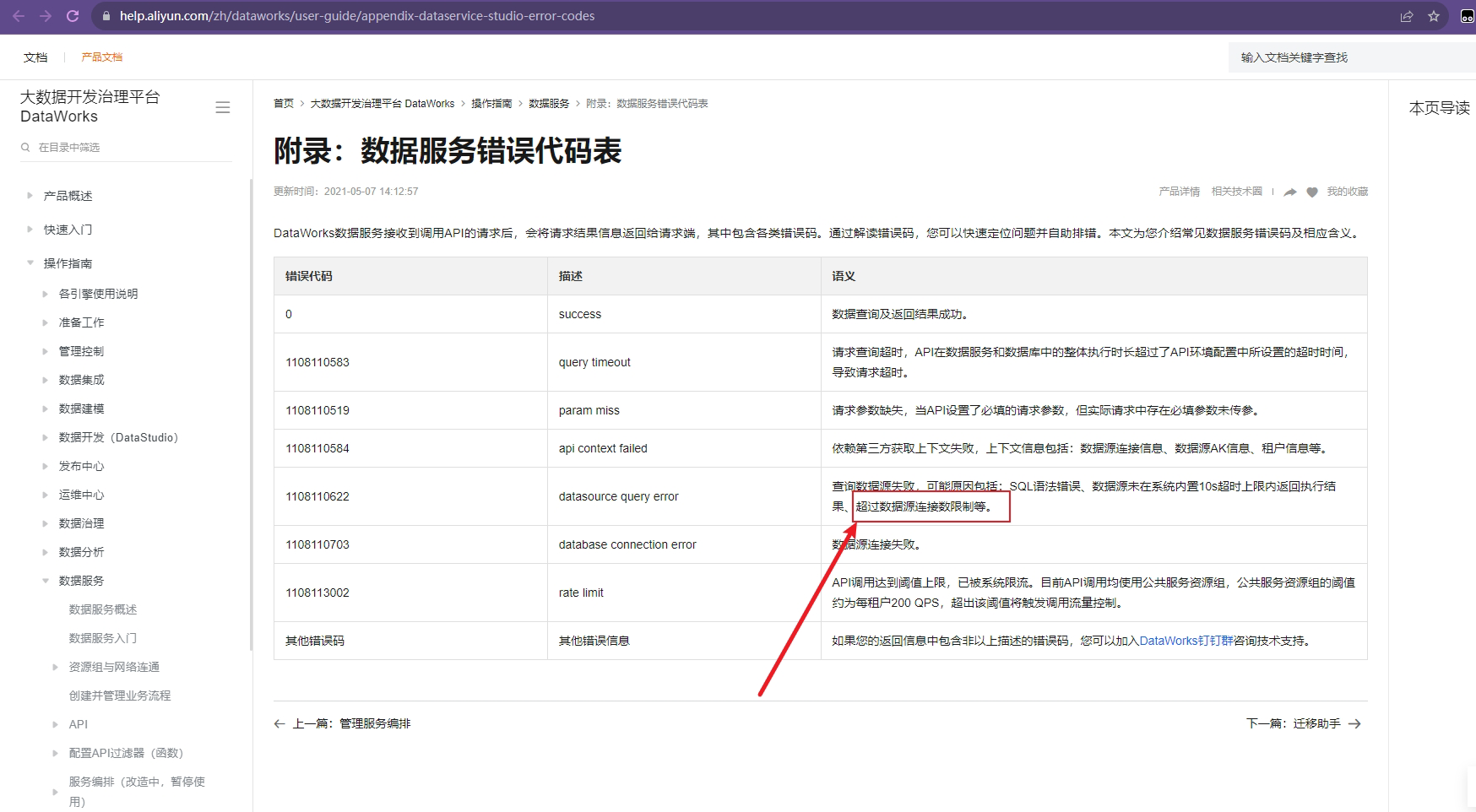Expand 资源组与网络连通 item
The width and height of the screenshot is (1476, 812).
tap(56, 667)
